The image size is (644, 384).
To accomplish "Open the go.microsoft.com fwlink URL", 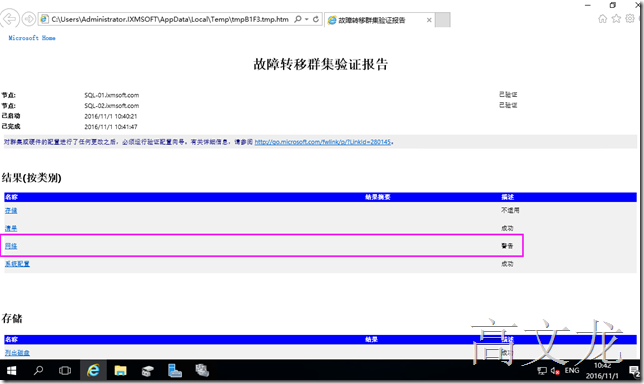I will tap(322, 142).
